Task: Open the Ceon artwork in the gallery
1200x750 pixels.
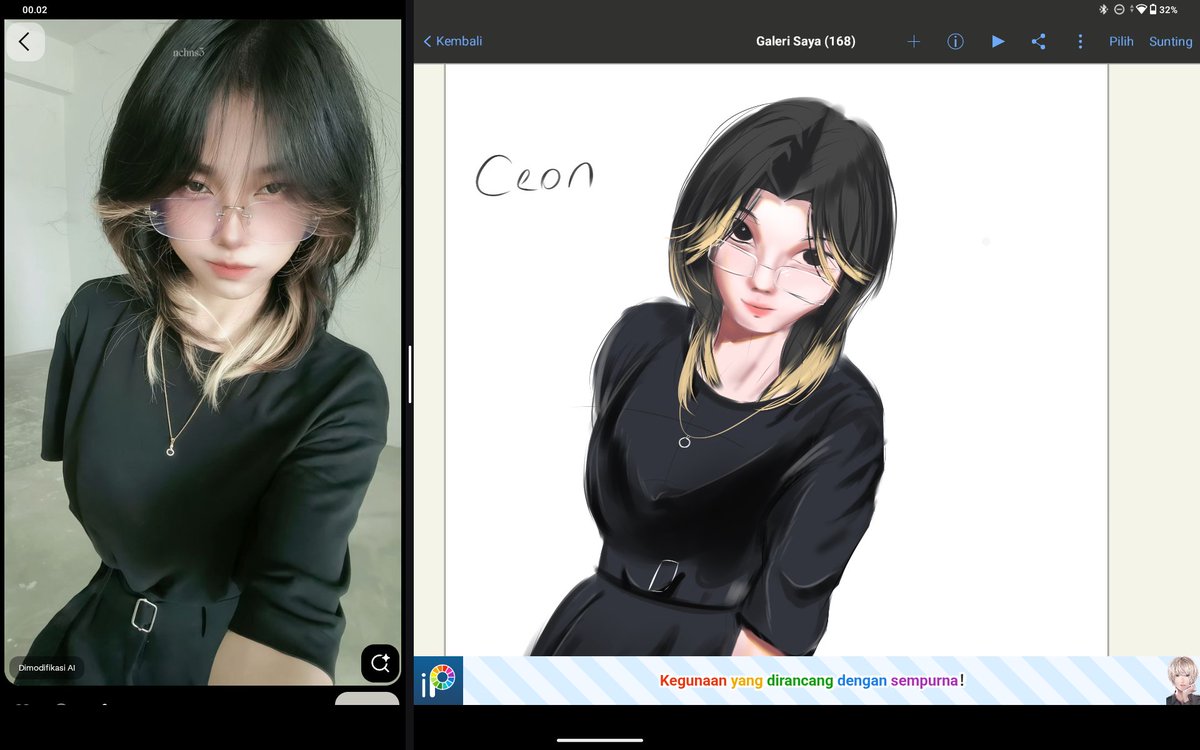Action: tap(776, 360)
